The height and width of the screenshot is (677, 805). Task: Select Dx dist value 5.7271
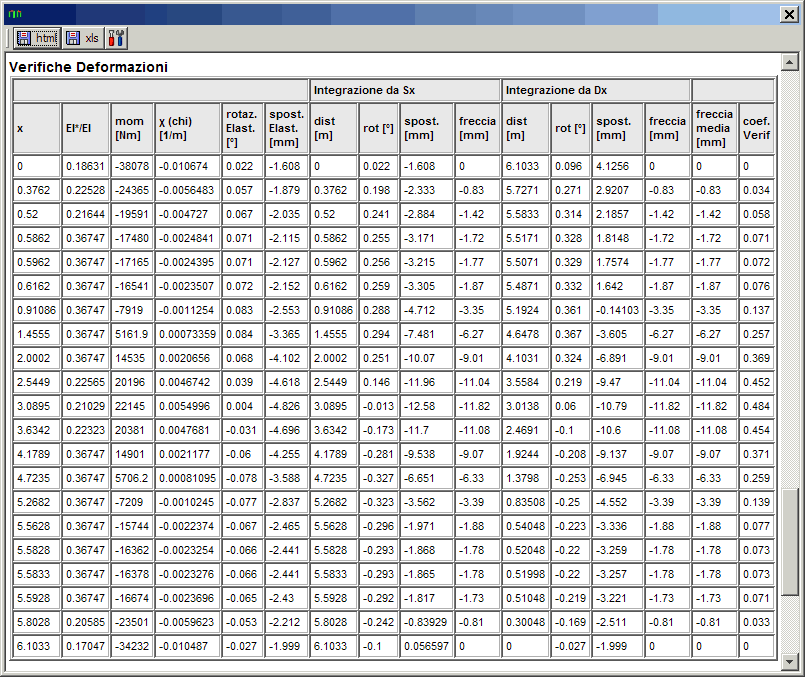click(x=525, y=190)
